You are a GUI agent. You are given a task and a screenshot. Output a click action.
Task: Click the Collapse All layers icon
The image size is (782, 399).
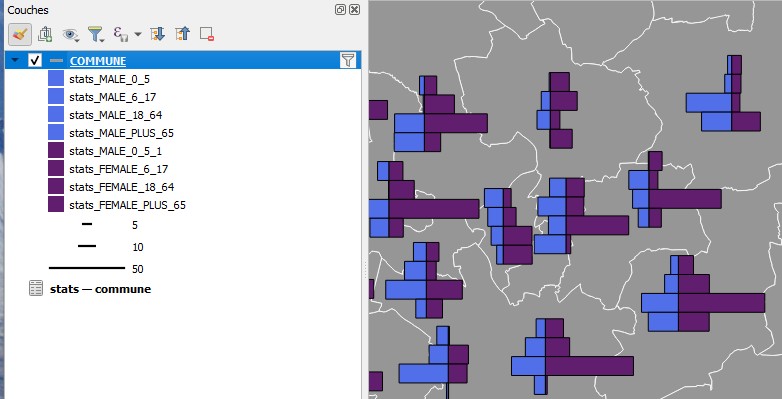coord(182,34)
